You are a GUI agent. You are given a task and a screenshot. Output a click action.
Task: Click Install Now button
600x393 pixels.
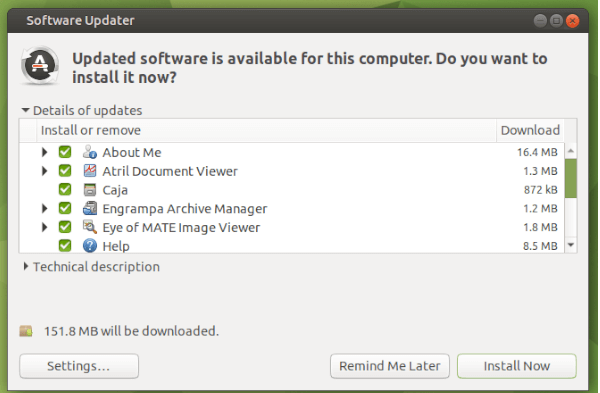[517, 366]
